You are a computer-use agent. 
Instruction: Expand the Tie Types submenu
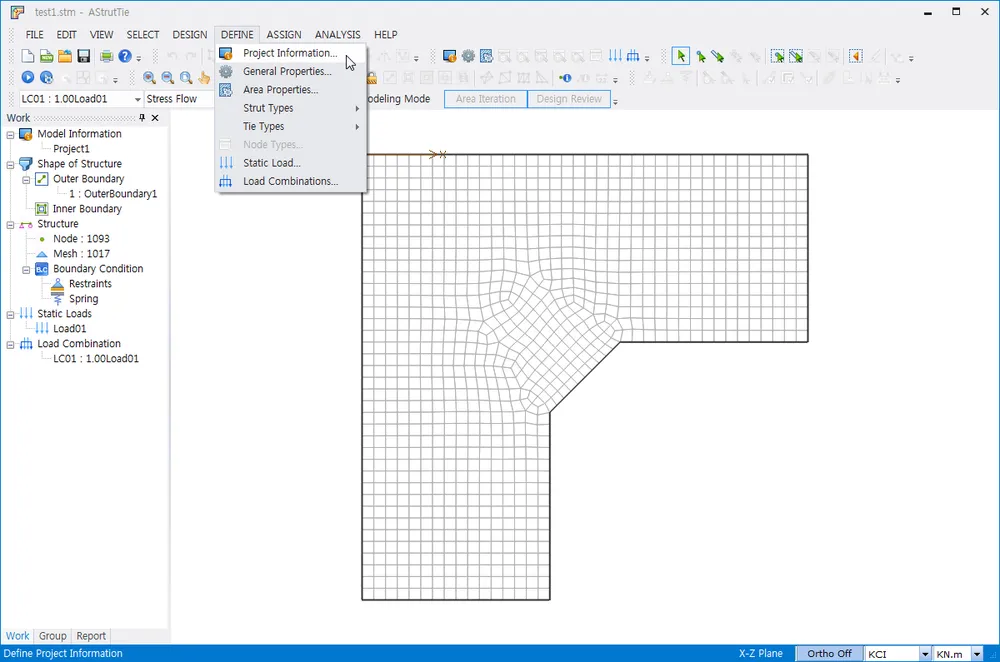point(291,126)
